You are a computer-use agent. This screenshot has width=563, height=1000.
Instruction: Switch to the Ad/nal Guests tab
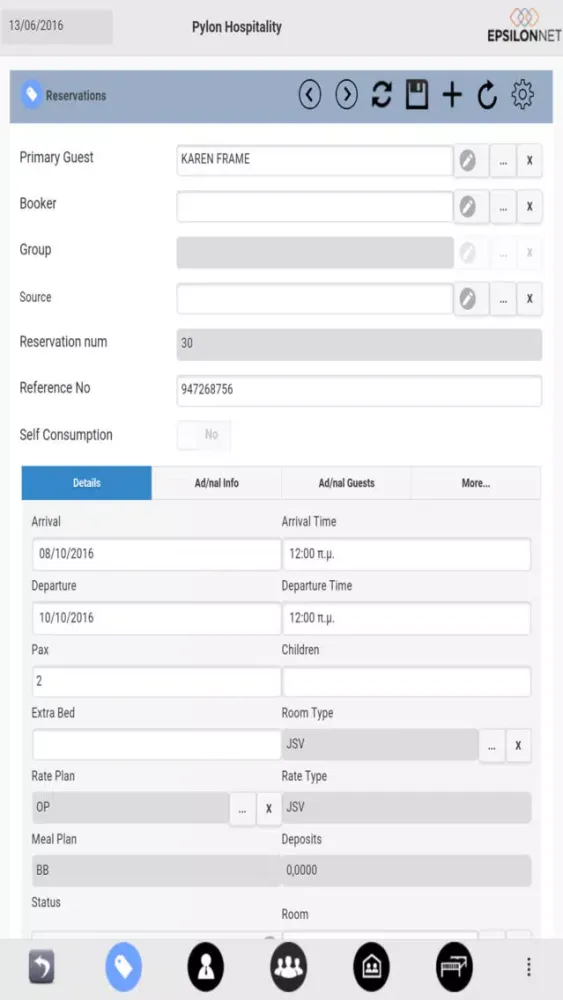[x=347, y=483]
